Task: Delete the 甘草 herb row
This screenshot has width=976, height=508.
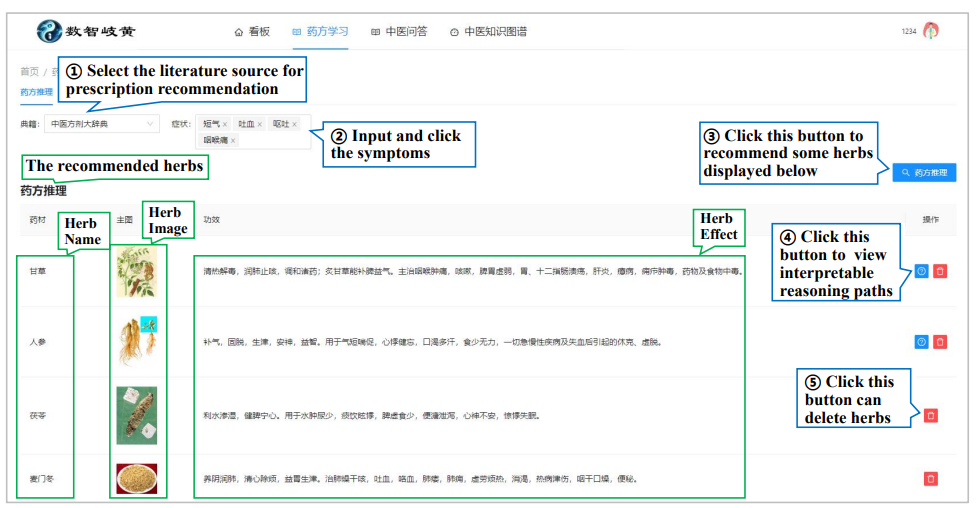Action: [940, 271]
